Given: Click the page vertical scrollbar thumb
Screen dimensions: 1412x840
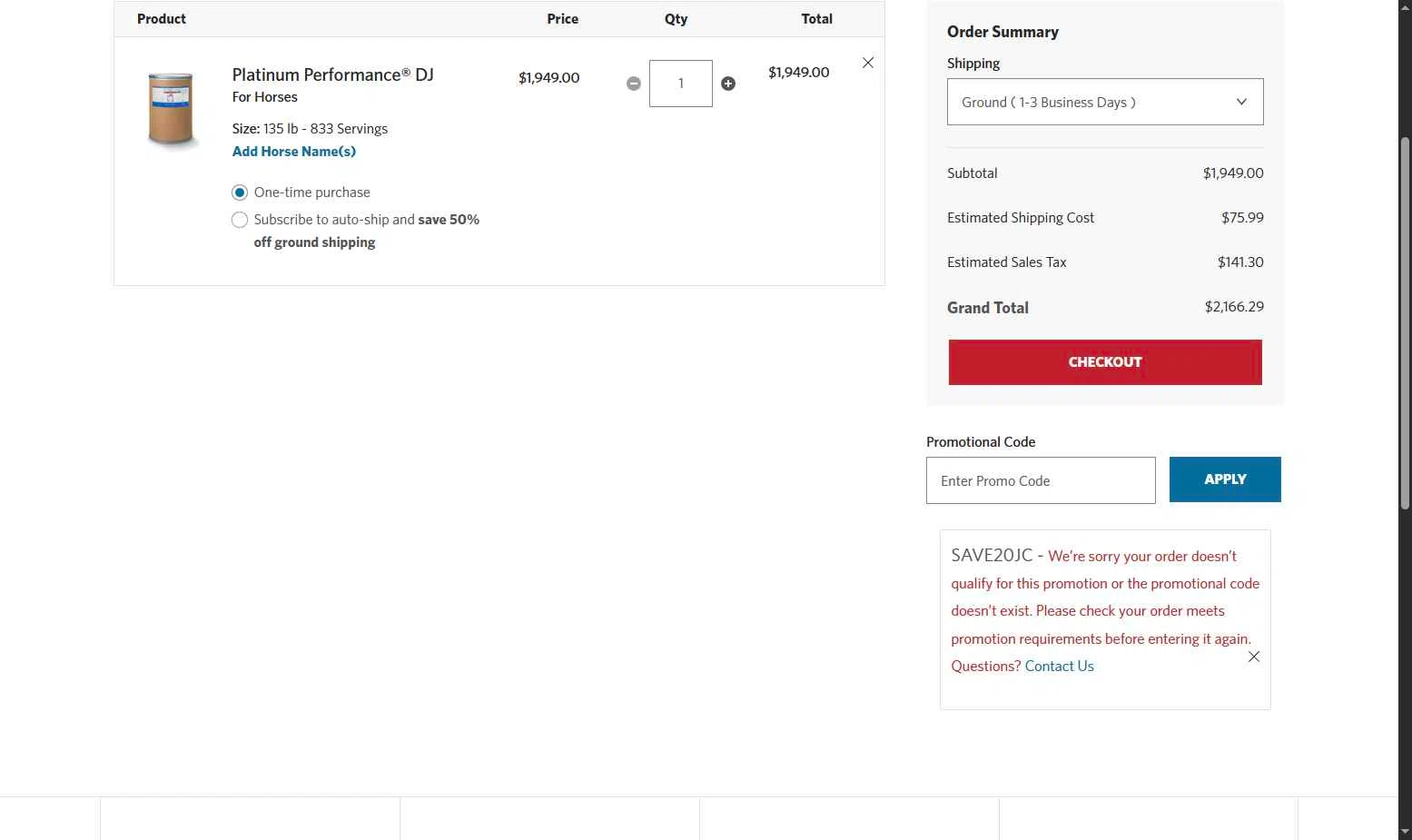Looking at the screenshot, I should 1405,322.
